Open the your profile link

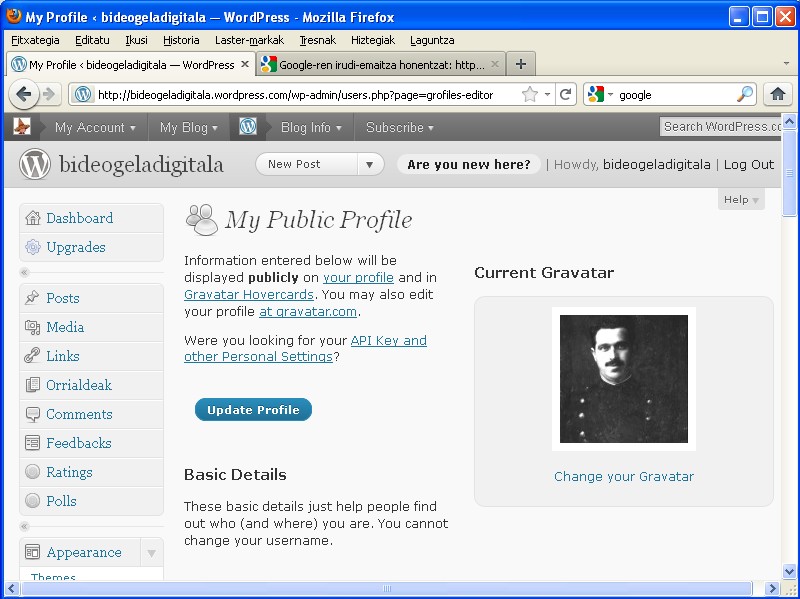[358, 278]
